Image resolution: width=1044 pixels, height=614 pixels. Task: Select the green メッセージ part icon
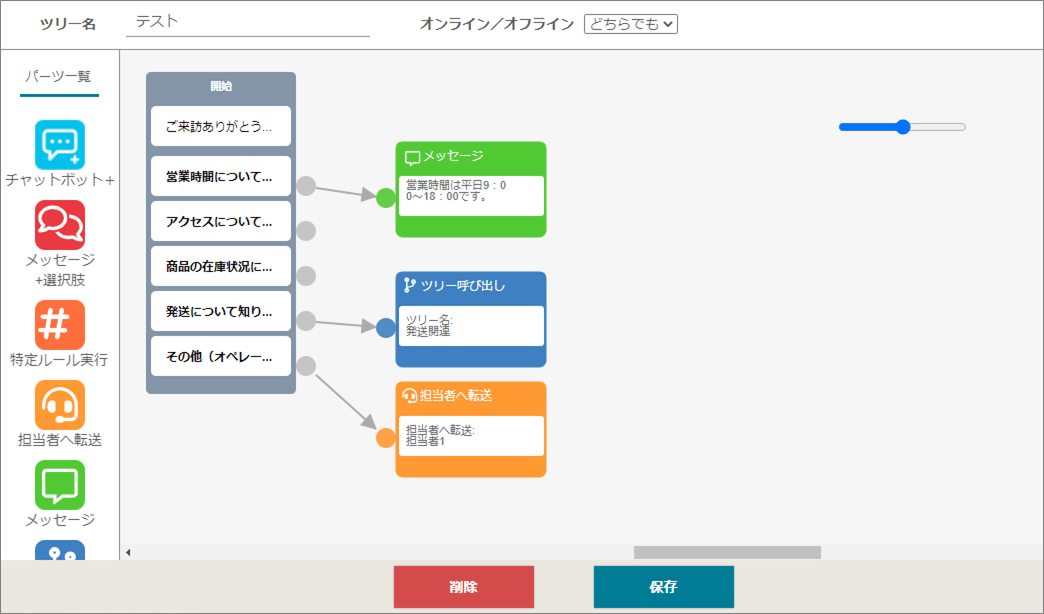click(60, 485)
